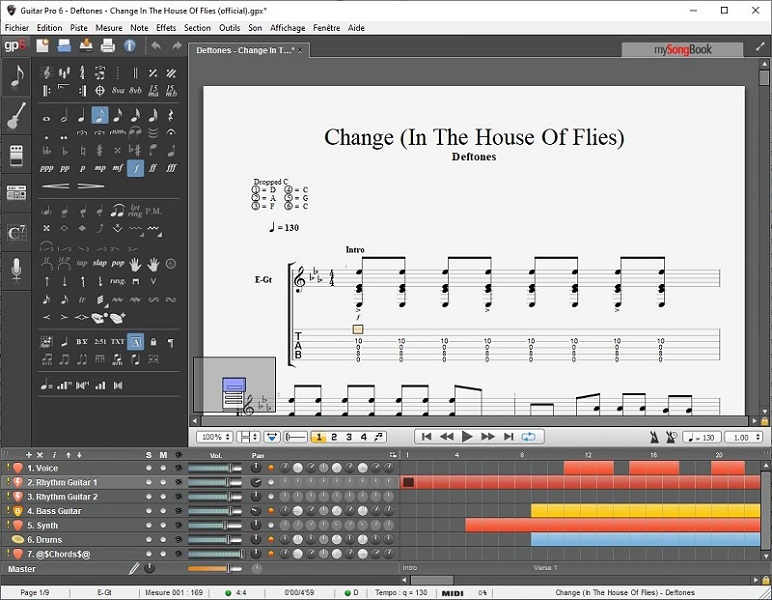Screen dimensions: 772x600
Task: Adjust the 1.00 playback speed stepper
Action: 744,437
